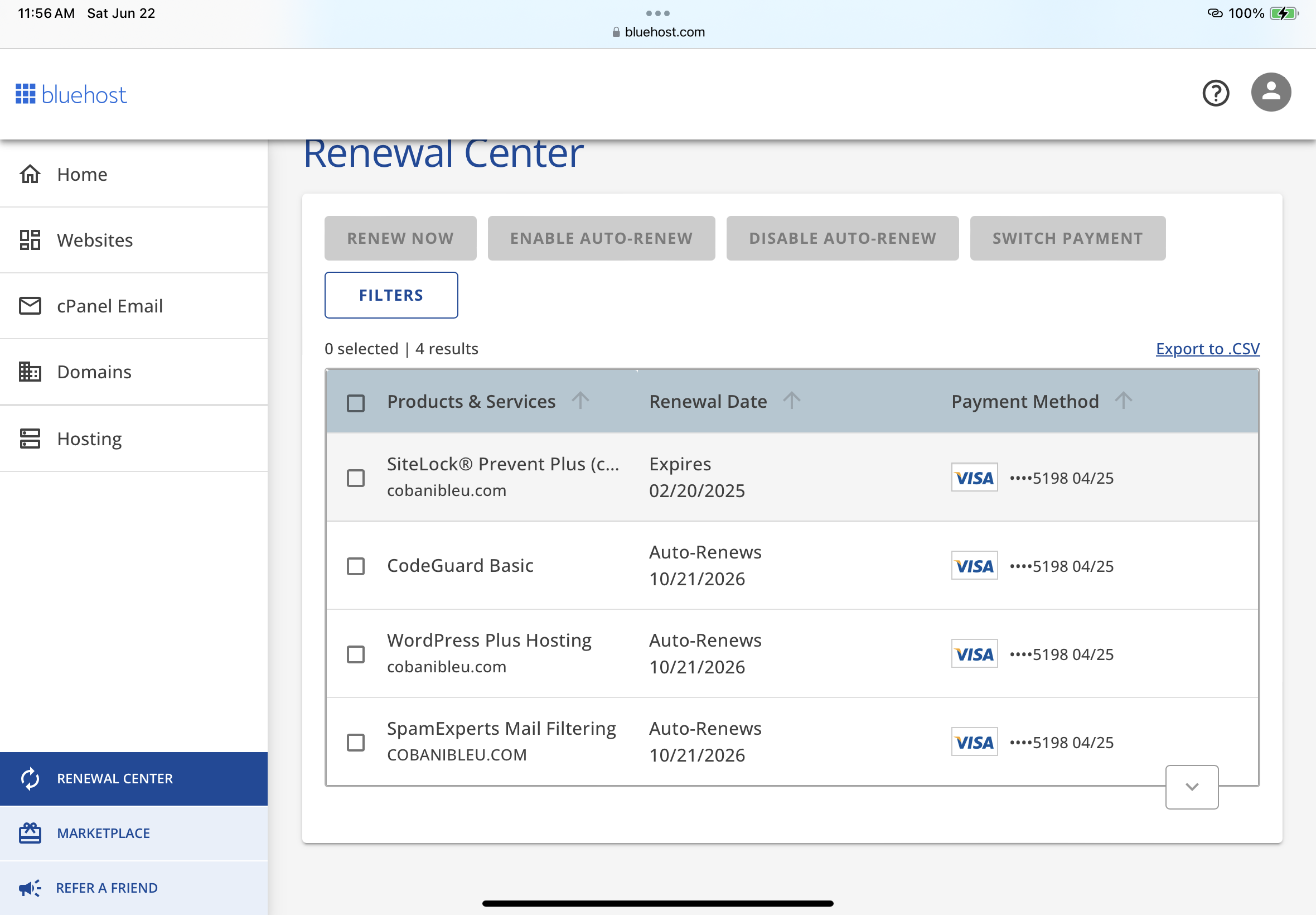
Task: Click the Home house icon in sidebar
Action: [30, 174]
